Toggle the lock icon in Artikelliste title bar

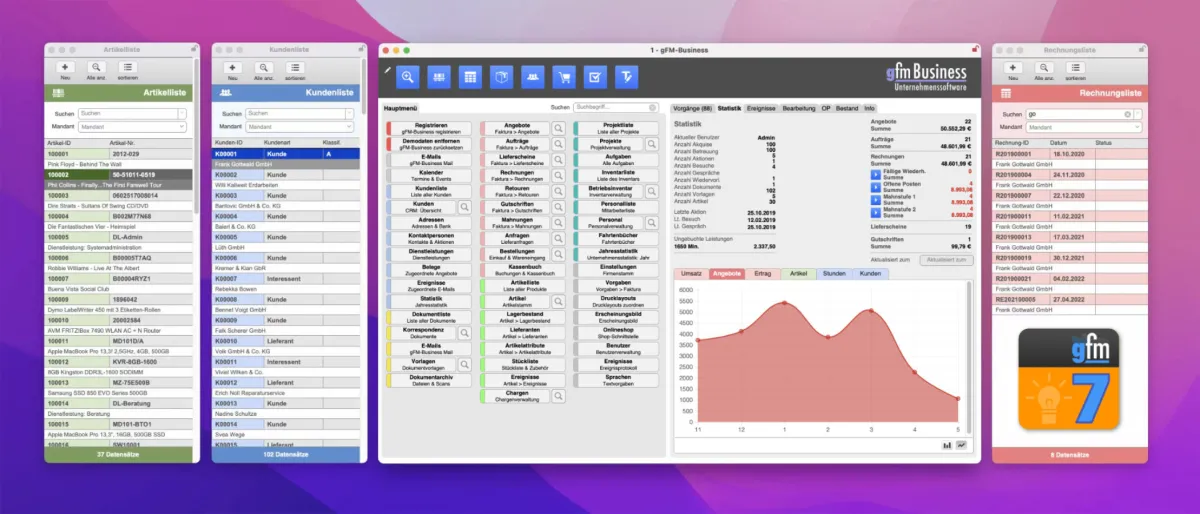193,49
